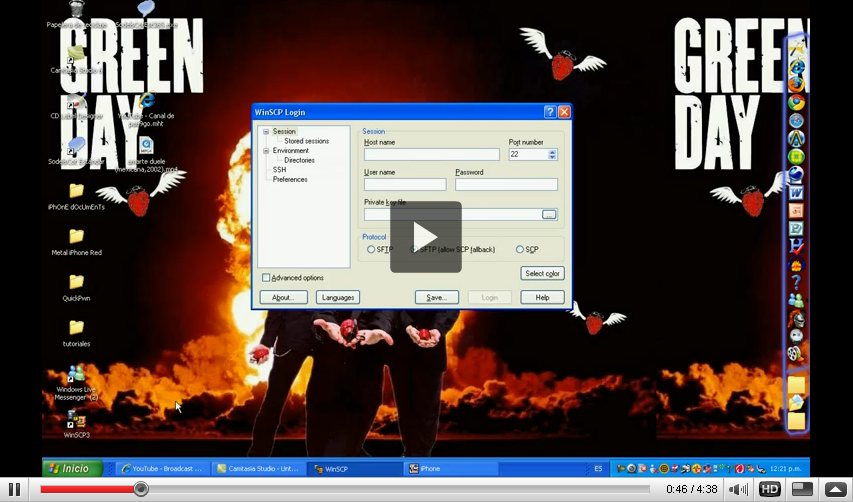Open Papelera de reciclaje desktop icon
This screenshot has height=502, width=853.
click(x=76, y=15)
